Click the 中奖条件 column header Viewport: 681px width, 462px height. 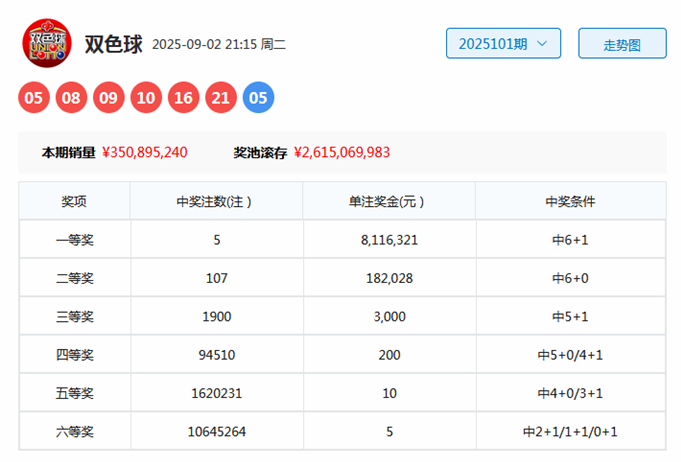pyautogui.click(x=570, y=201)
